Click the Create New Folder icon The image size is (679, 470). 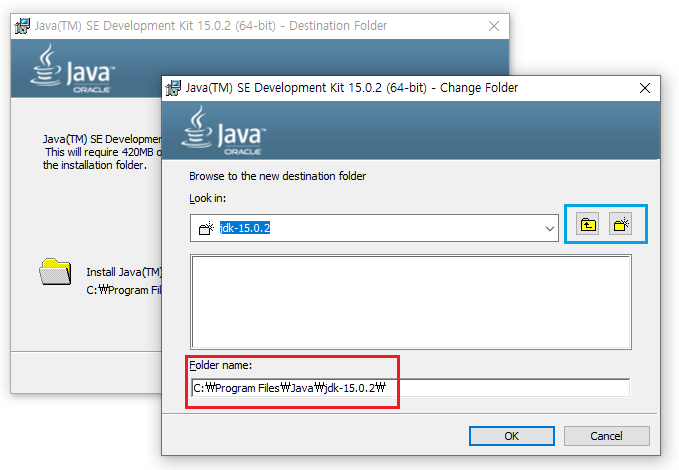621,224
